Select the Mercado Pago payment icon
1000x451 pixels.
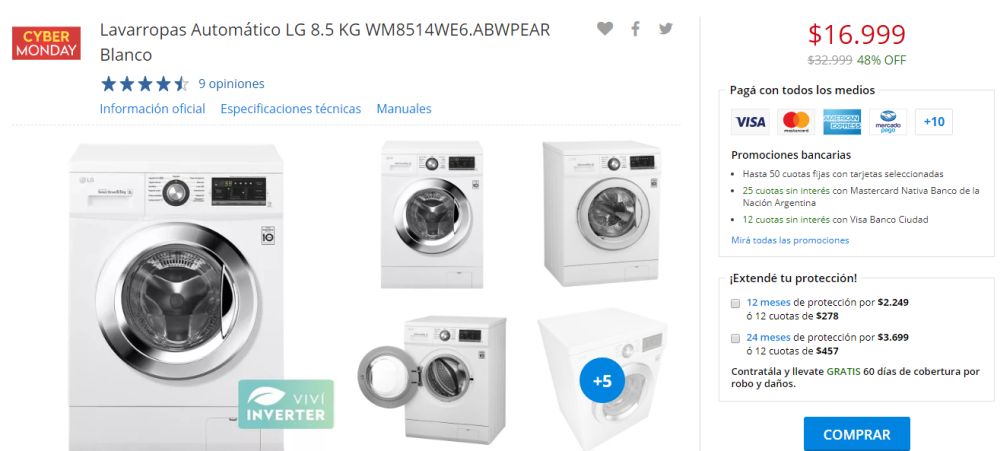[x=888, y=122]
